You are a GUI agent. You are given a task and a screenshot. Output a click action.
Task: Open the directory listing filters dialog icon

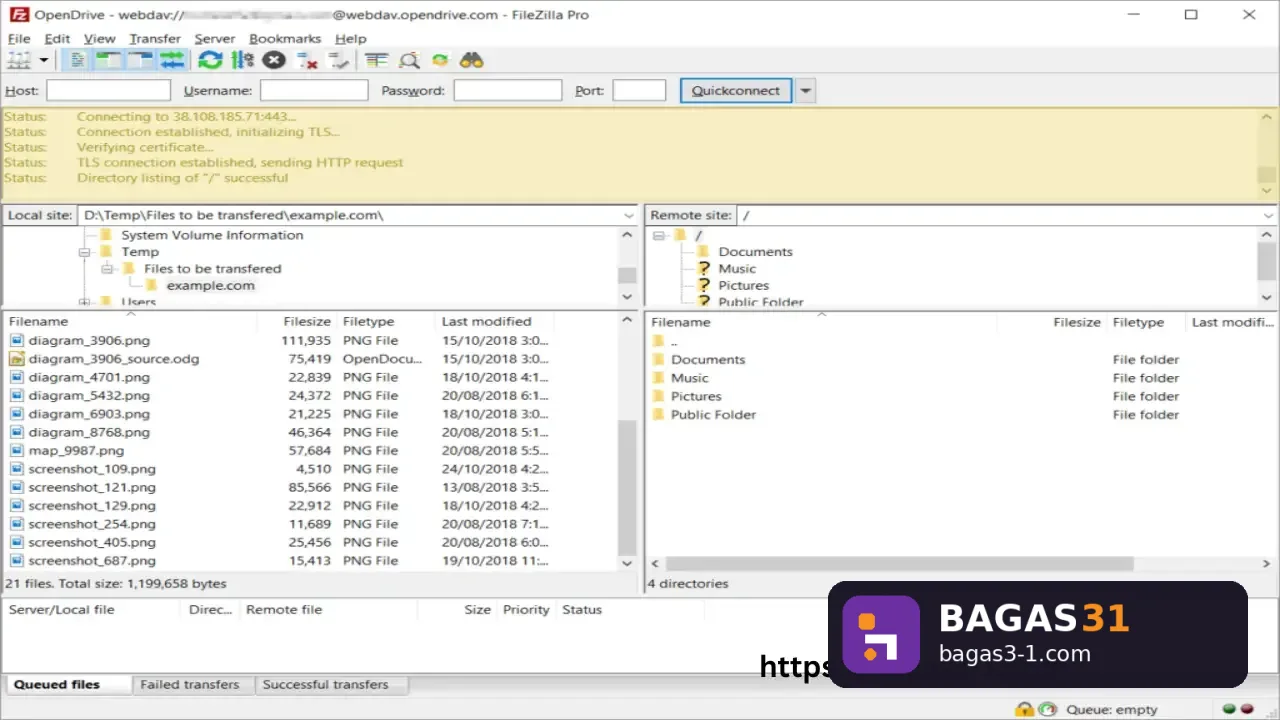(x=376, y=60)
